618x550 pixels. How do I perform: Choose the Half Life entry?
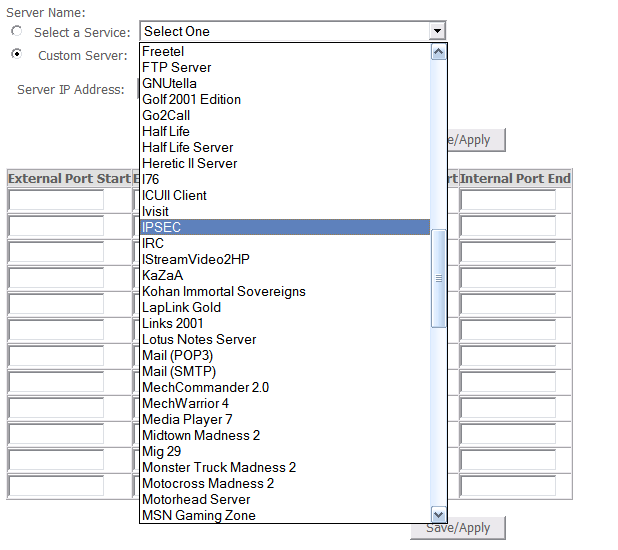tap(285, 131)
